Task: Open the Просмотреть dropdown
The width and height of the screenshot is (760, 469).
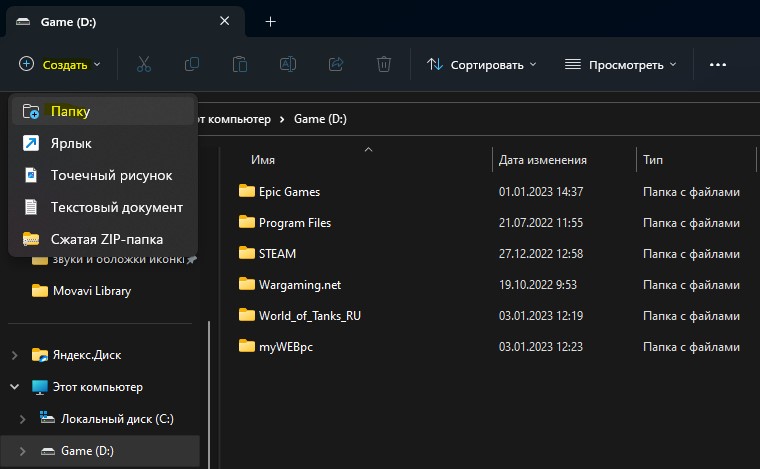Action: click(x=620, y=64)
